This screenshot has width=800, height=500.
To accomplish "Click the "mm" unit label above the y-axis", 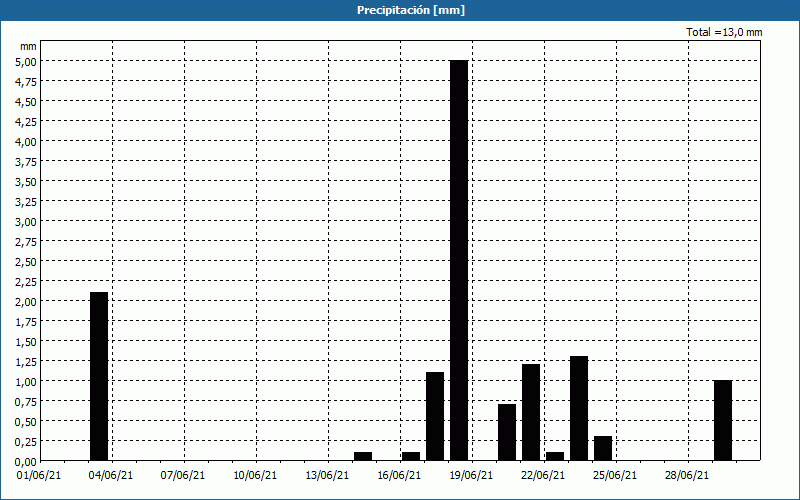I will 28,46.
